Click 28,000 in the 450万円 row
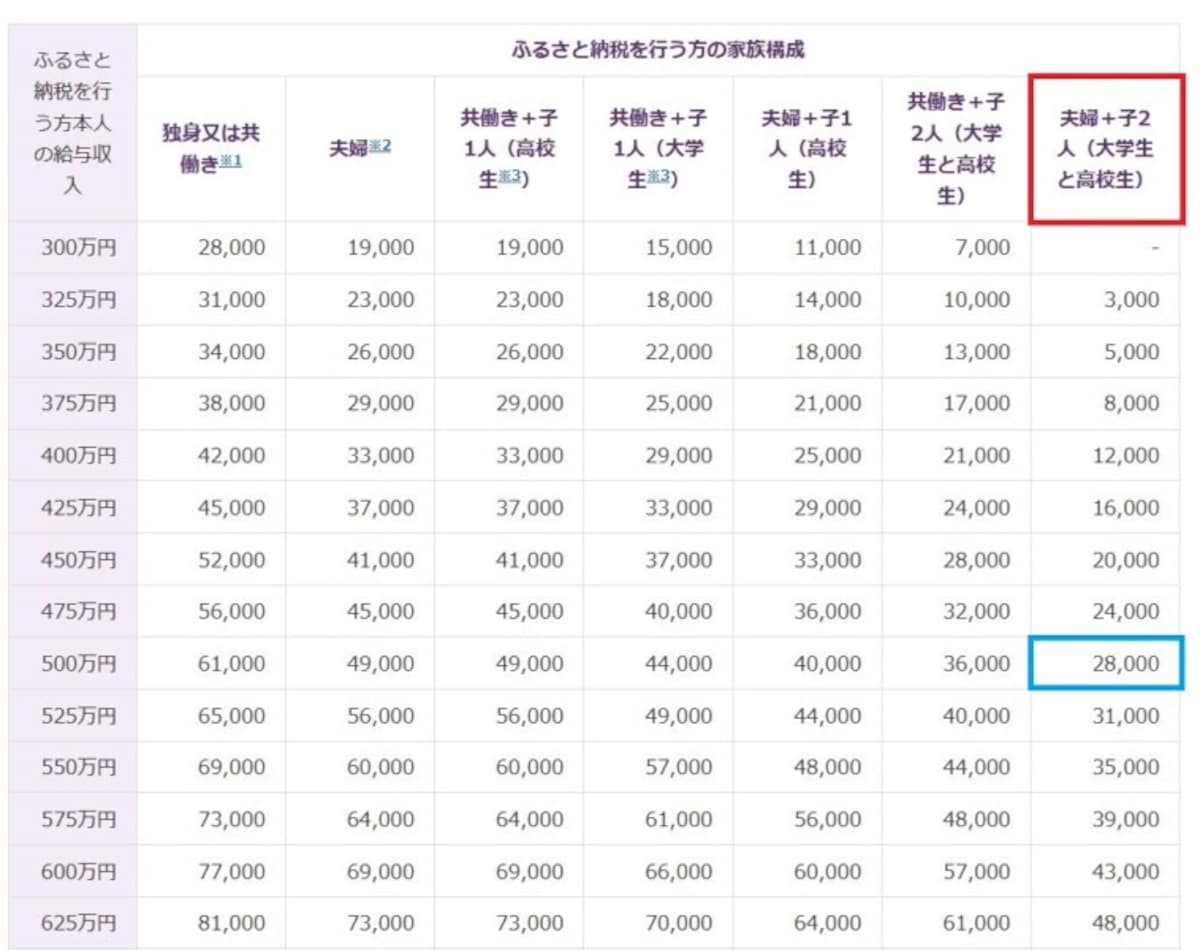 coord(976,560)
